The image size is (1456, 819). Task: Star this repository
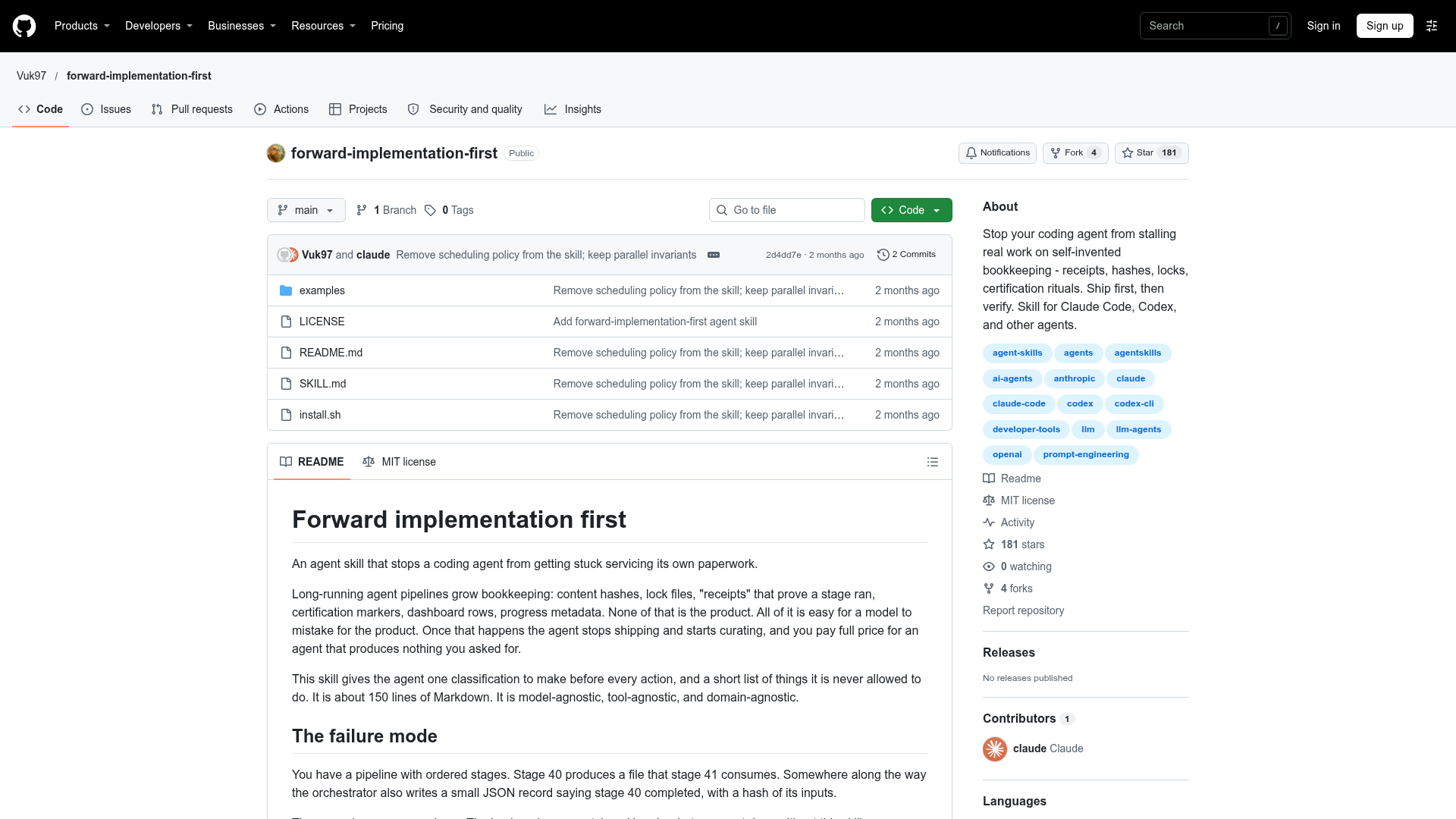[1151, 153]
